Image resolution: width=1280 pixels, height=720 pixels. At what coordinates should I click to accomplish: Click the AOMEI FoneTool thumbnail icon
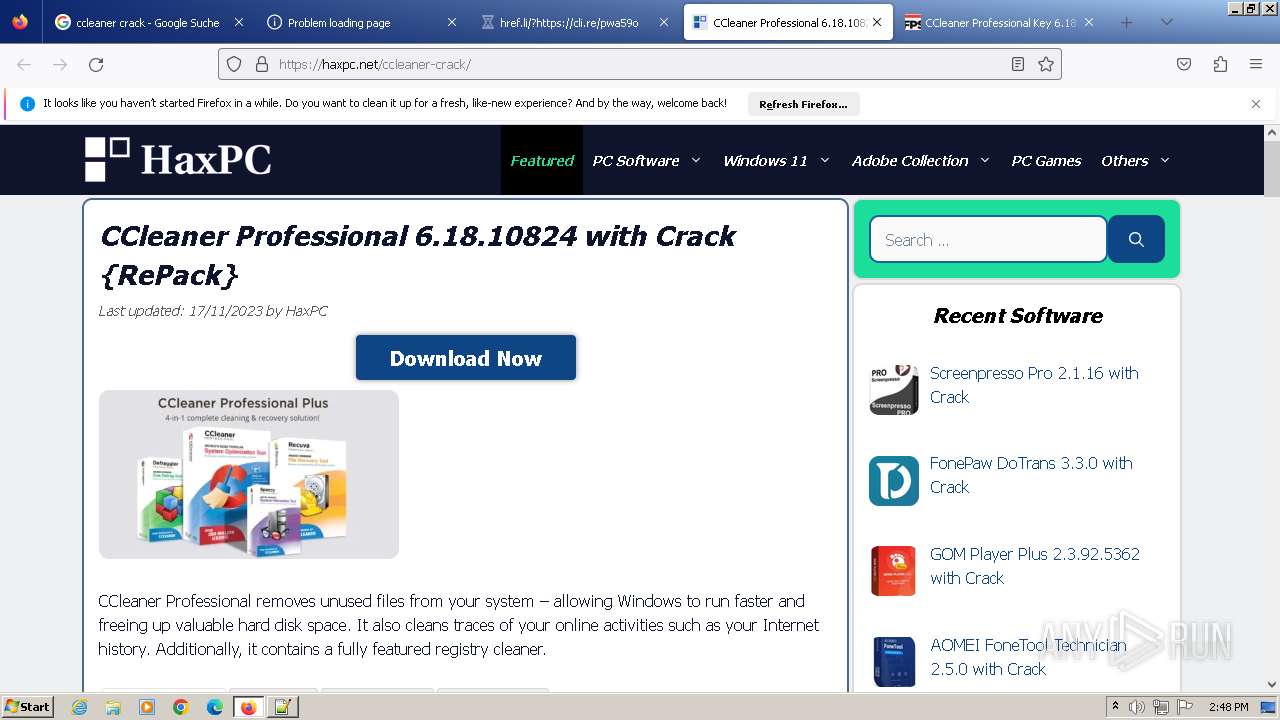click(893, 662)
